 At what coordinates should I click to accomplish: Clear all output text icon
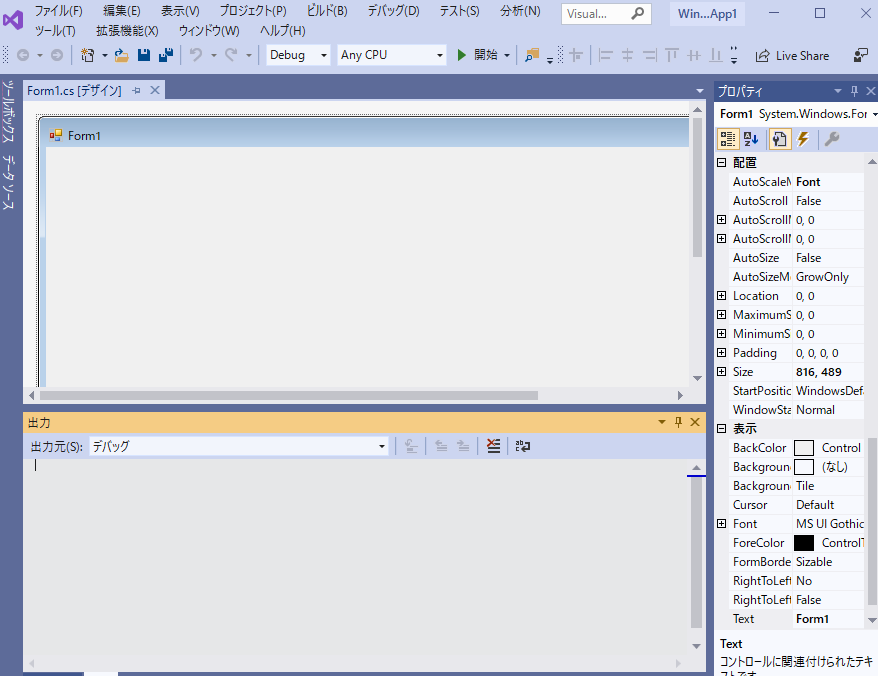[x=493, y=446]
